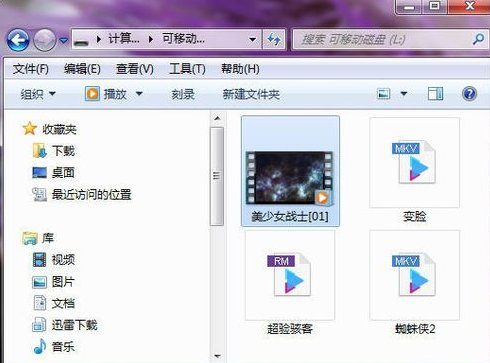Viewport: 490px width, 363px height.
Task: Expand arrow after 计算... breadcrumb
Action: 151,40
